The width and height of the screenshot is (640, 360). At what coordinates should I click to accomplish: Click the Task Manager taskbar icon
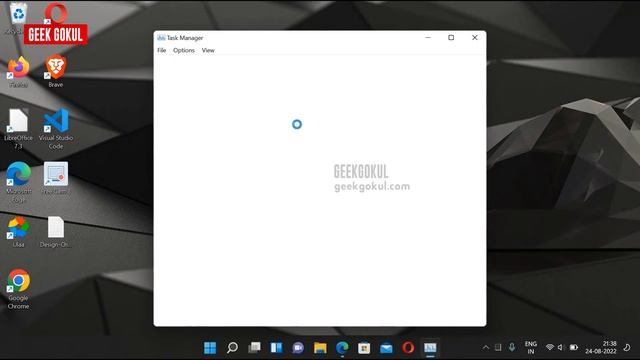point(430,348)
